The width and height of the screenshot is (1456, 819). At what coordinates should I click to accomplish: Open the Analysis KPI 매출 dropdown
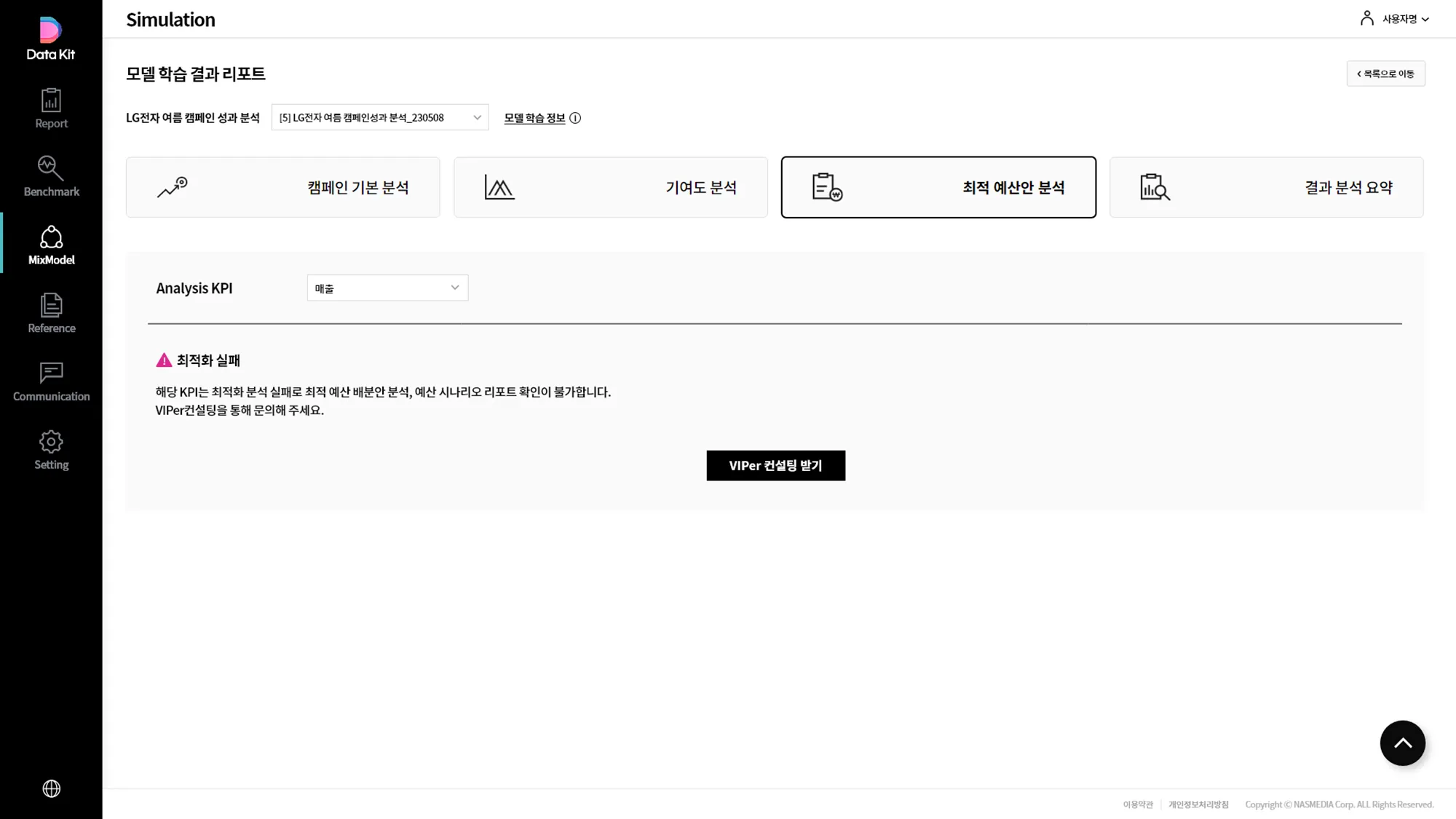387,288
